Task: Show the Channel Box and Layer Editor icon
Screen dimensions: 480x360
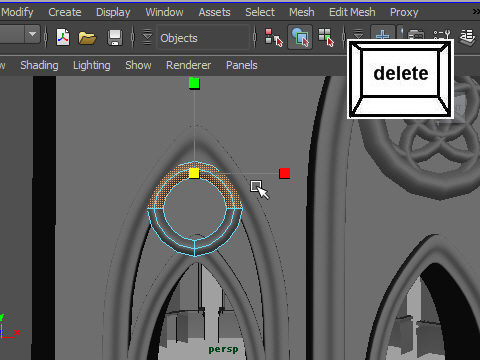Action: 468,36
